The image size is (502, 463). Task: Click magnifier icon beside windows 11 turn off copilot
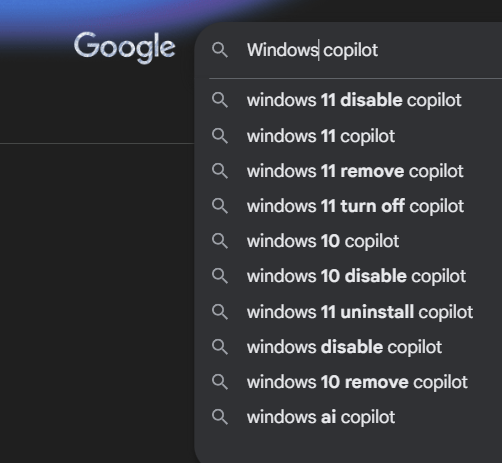click(x=220, y=206)
